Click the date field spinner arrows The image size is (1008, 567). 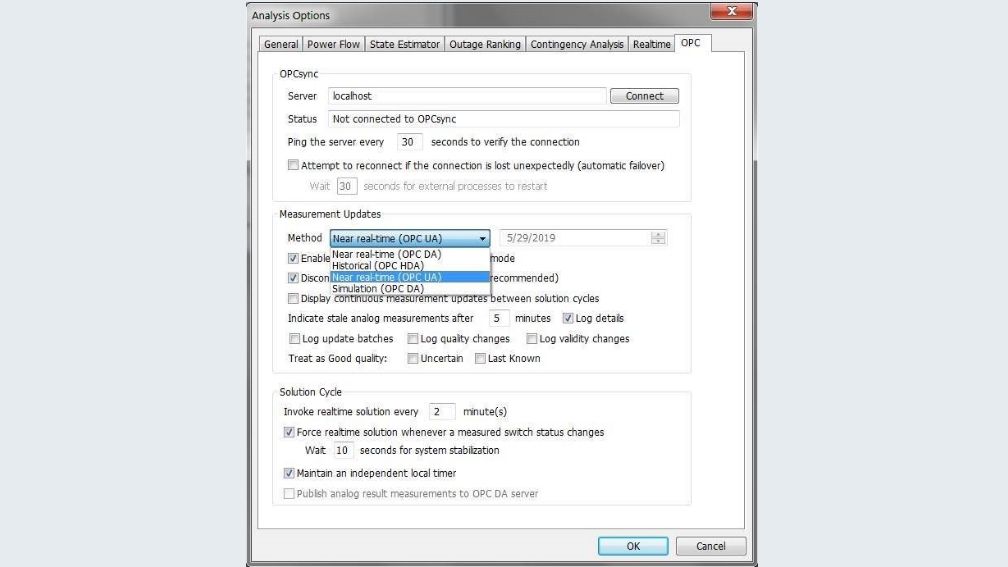pyautogui.click(x=658, y=238)
